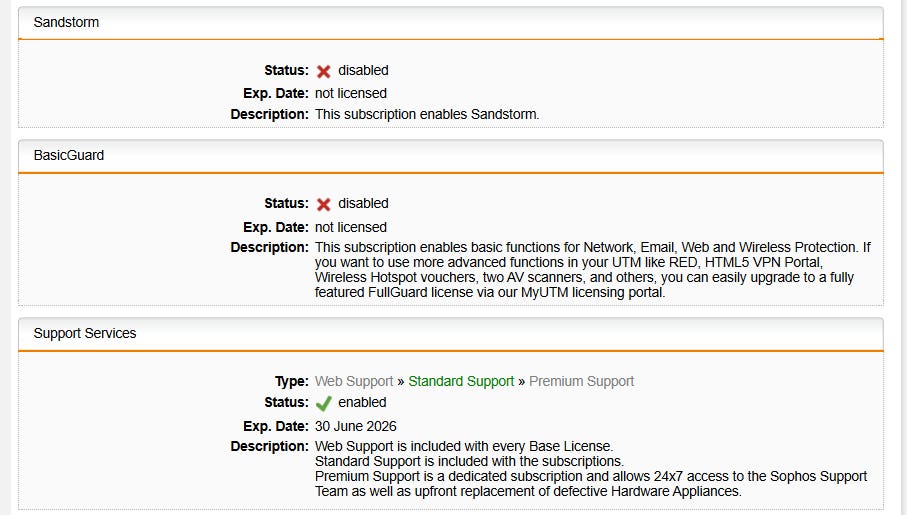Viewport: 907px width, 515px height.
Task: Click the 'disabled' status text under Sandstorm
Action: point(363,70)
